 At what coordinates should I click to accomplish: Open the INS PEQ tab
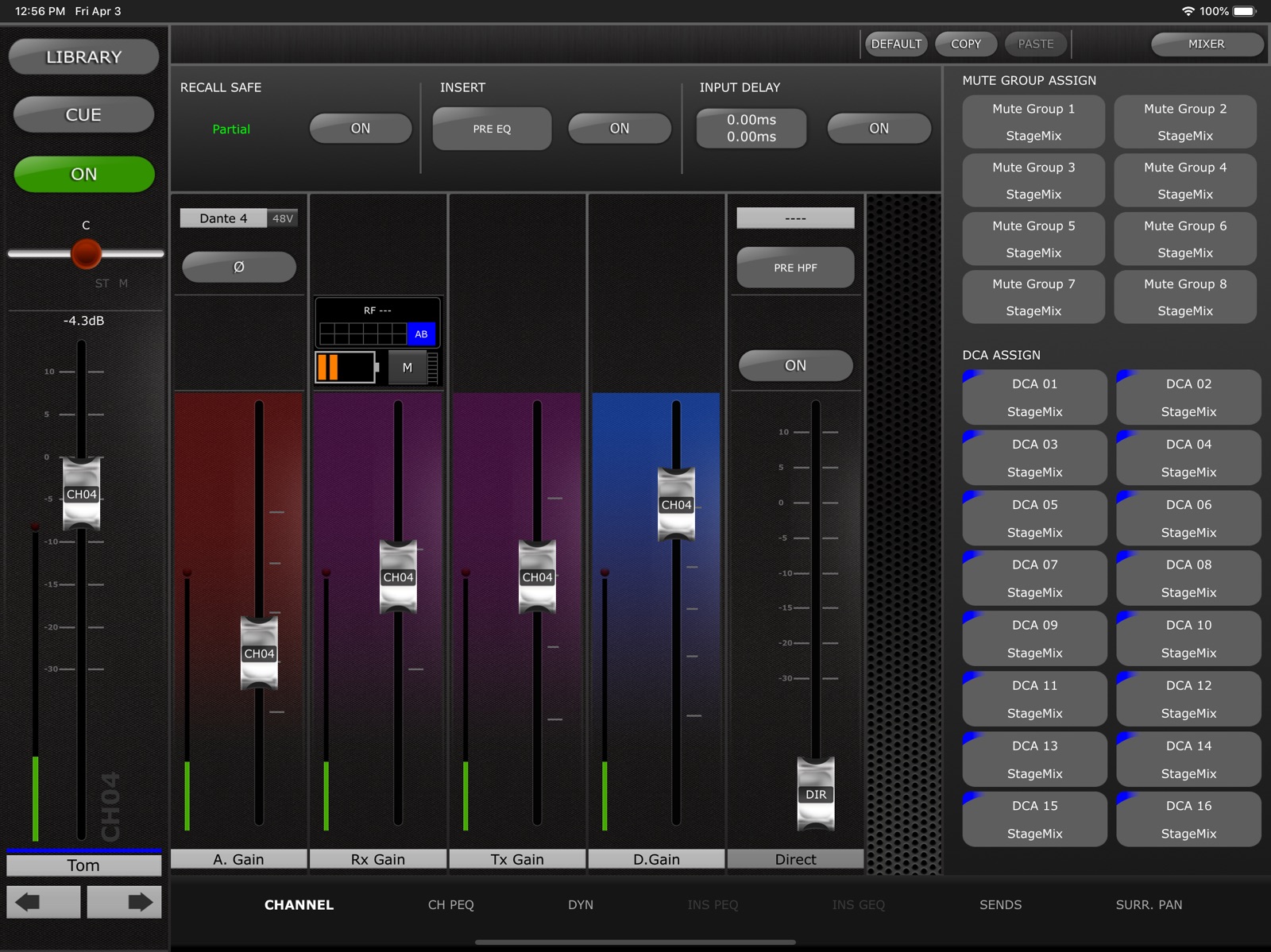click(713, 904)
